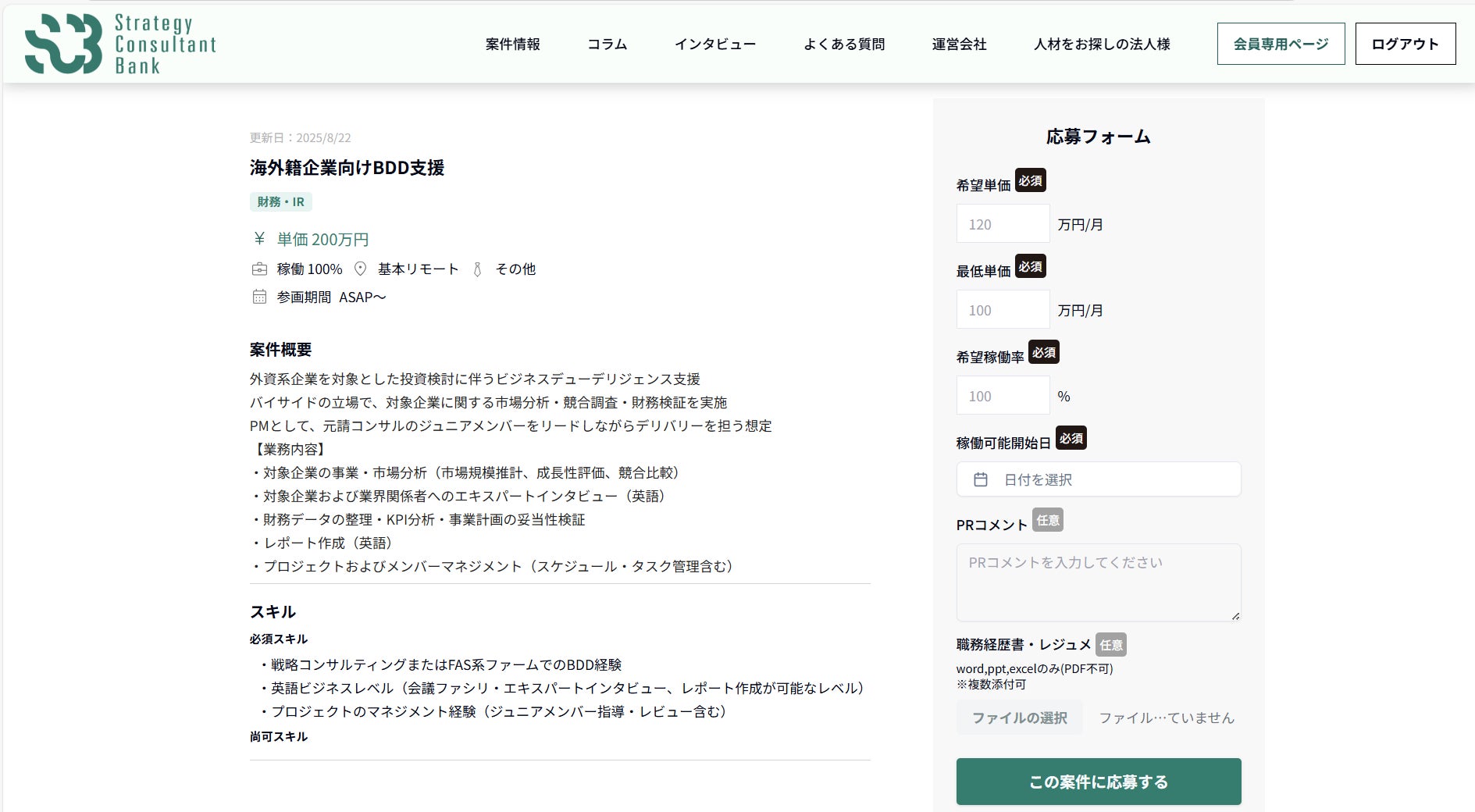Click the 【業務内容】 text line
This screenshot has width=1475, height=812.
(x=289, y=450)
